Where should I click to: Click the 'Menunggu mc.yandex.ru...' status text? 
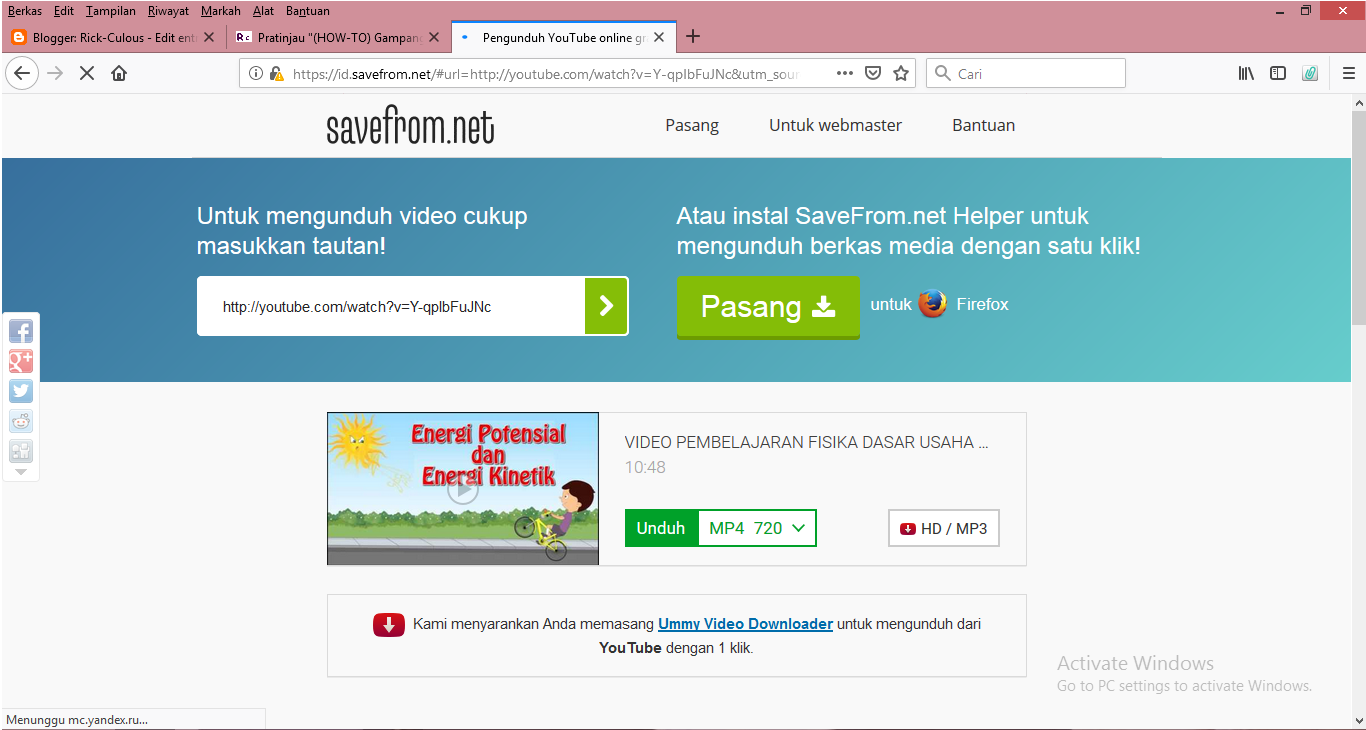(77, 719)
